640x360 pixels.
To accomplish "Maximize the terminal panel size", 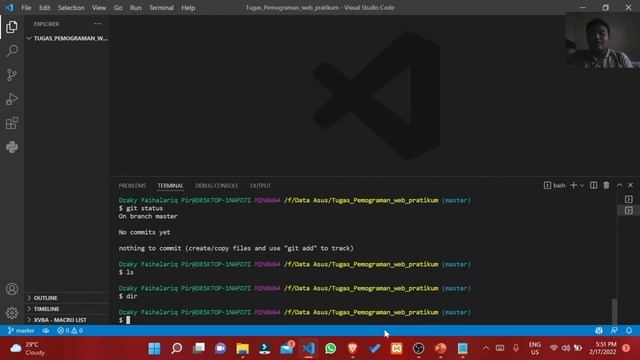I will [x=619, y=185].
